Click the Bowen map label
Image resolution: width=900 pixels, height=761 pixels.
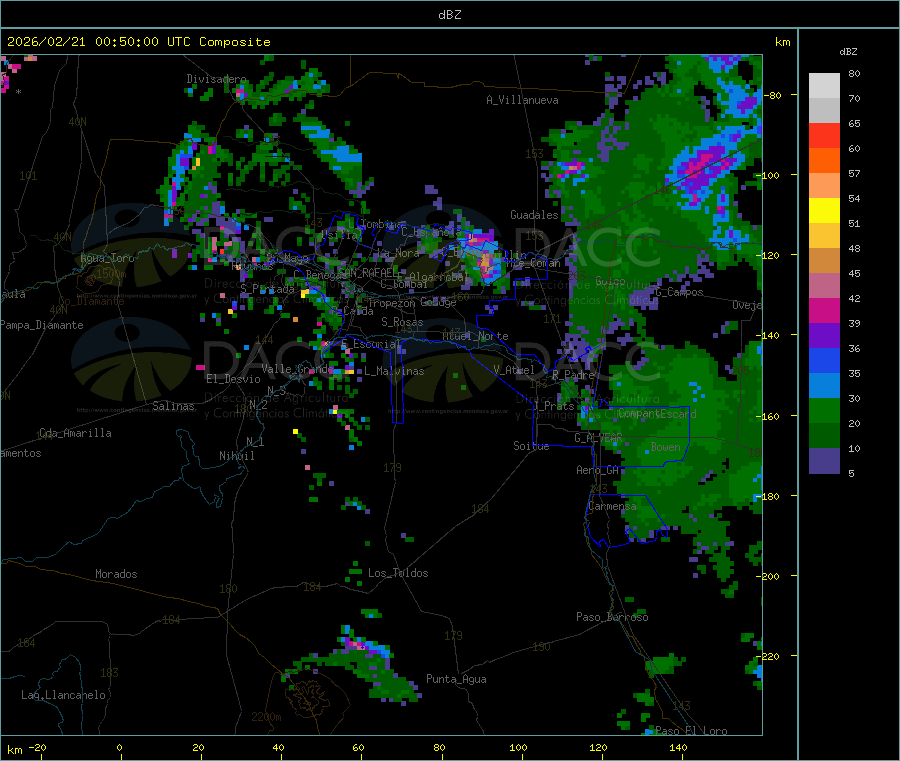tap(666, 446)
